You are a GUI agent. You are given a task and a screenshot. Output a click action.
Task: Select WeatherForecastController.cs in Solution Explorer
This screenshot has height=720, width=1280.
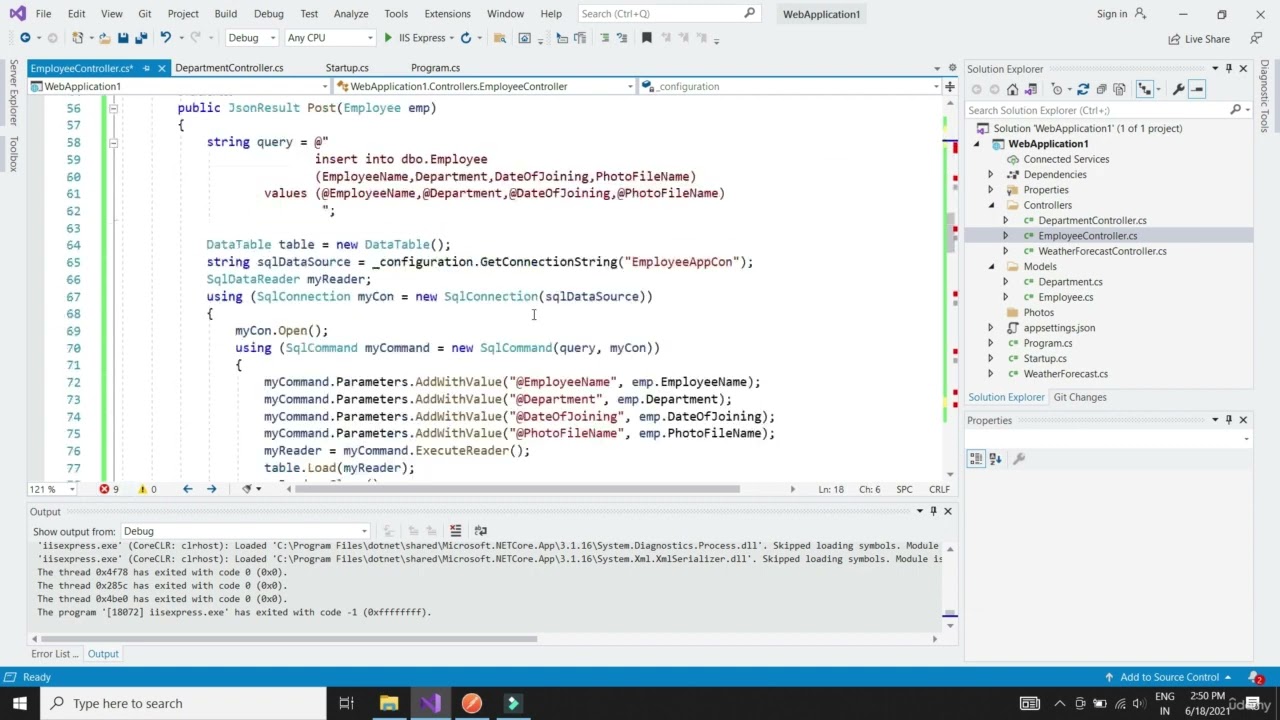point(1102,251)
